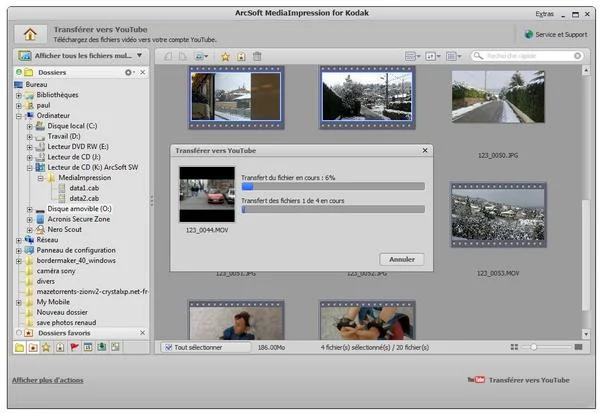Image resolution: width=600 pixels, height=413 pixels.
Task: Expand Lecteur DVD RW (E:) node
Action: point(29,147)
